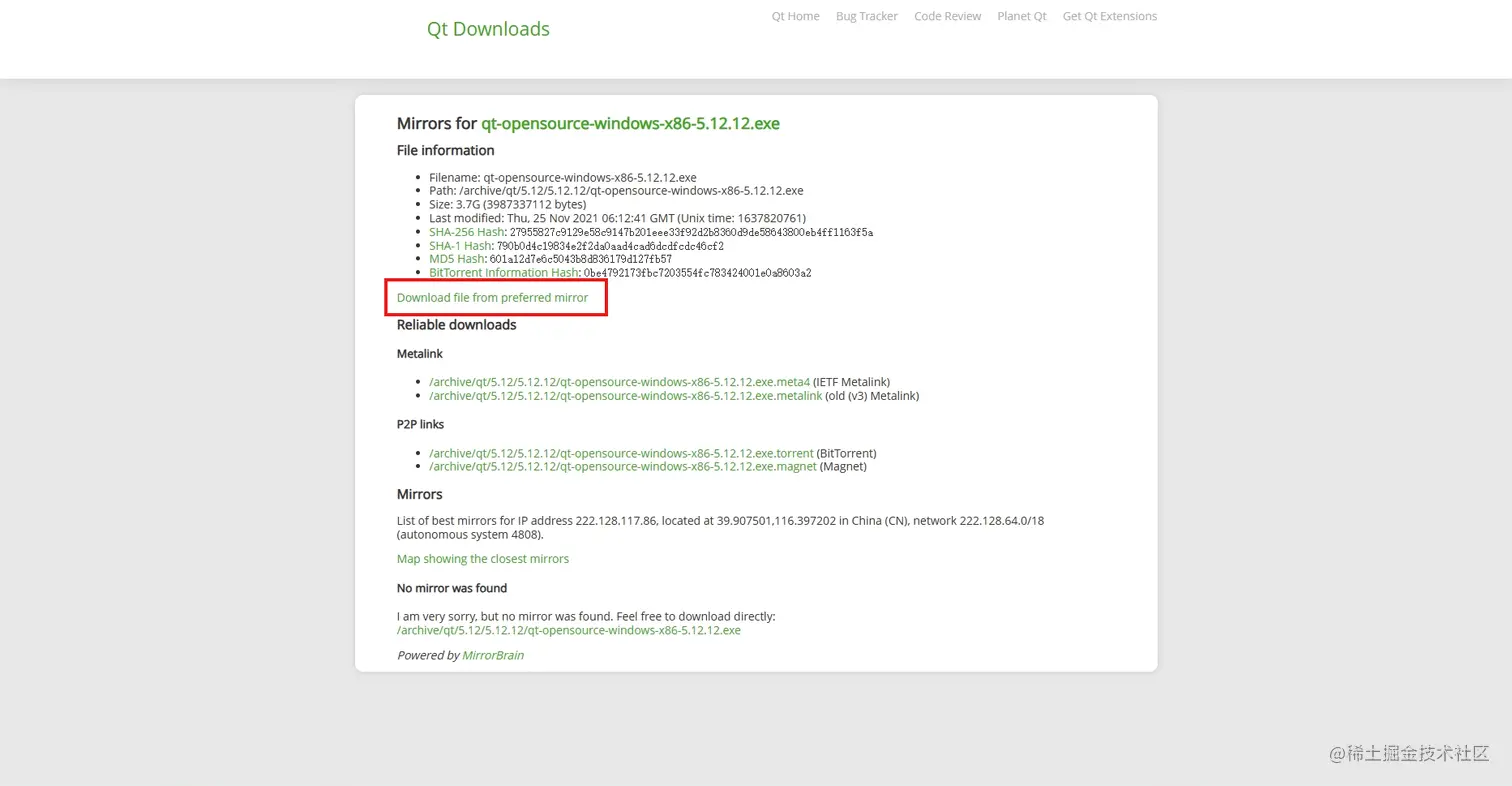Download file from preferred mirror
Image resolution: width=1512 pixels, height=786 pixels.
492,298
